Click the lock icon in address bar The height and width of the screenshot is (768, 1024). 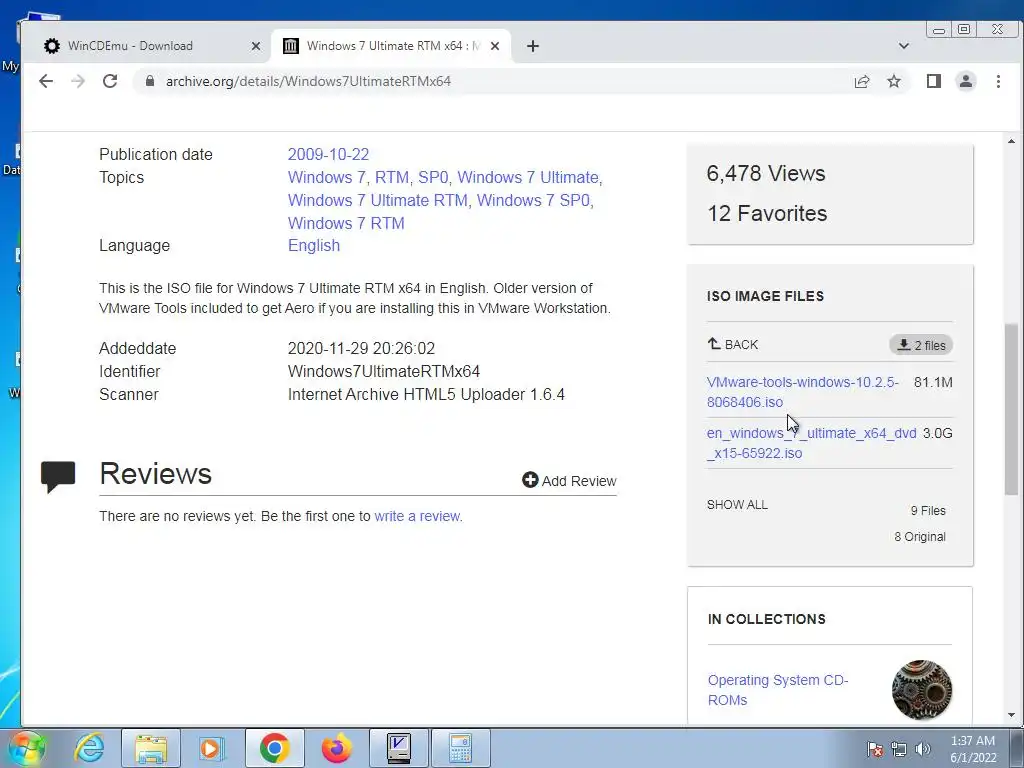[150, 81]
